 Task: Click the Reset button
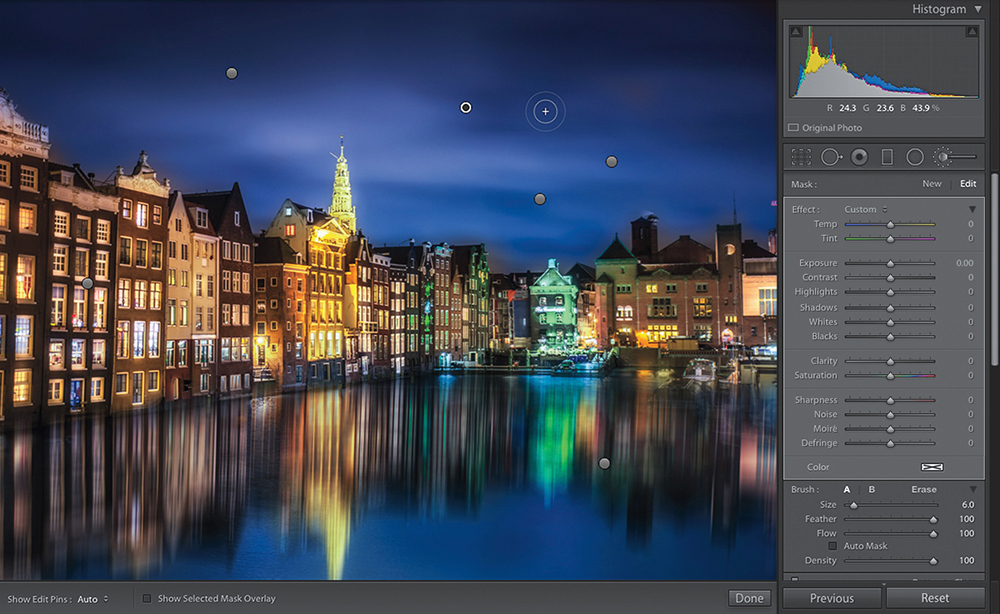(935, 598)
